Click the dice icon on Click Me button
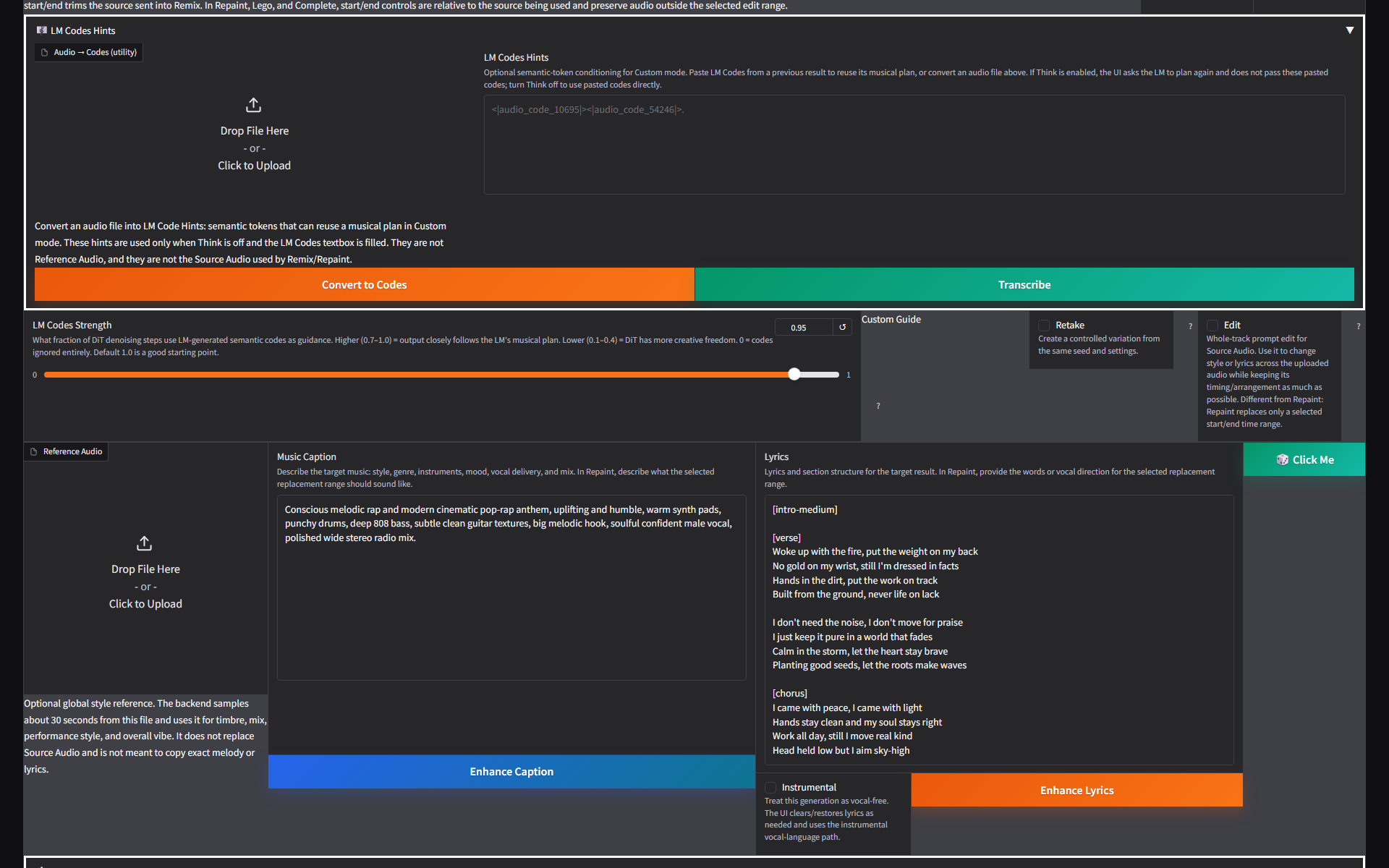Viewport: 1389px width, 868px height. click(1283, 460)
